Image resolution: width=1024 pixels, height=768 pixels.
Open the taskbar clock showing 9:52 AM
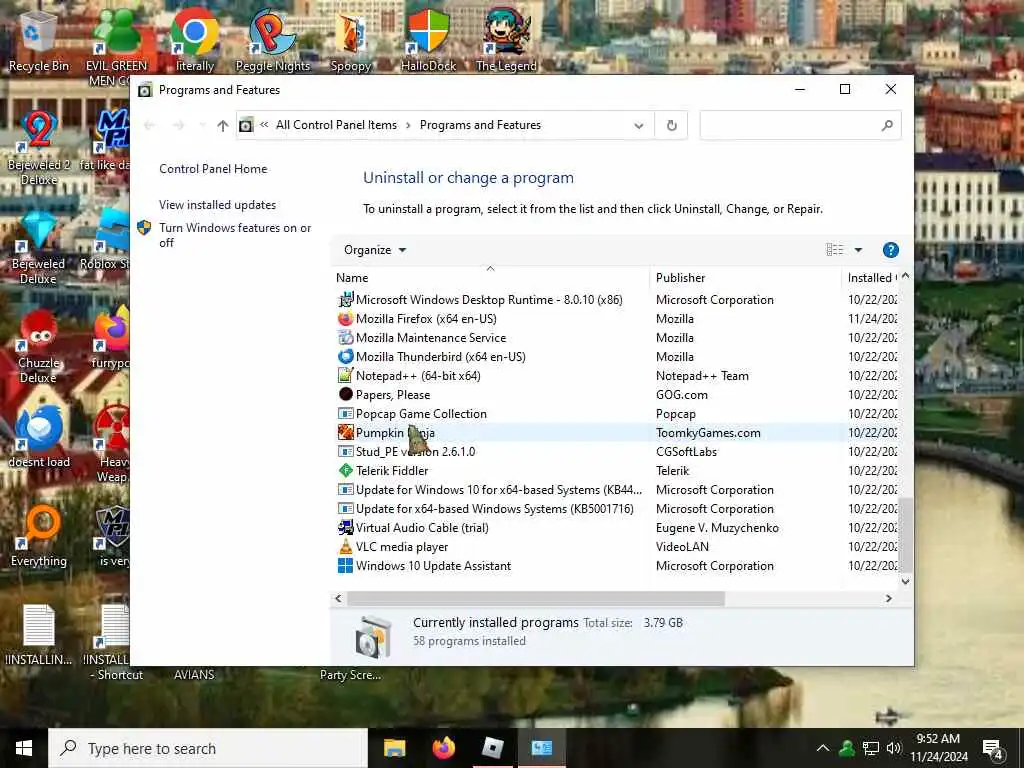(938, 748)
